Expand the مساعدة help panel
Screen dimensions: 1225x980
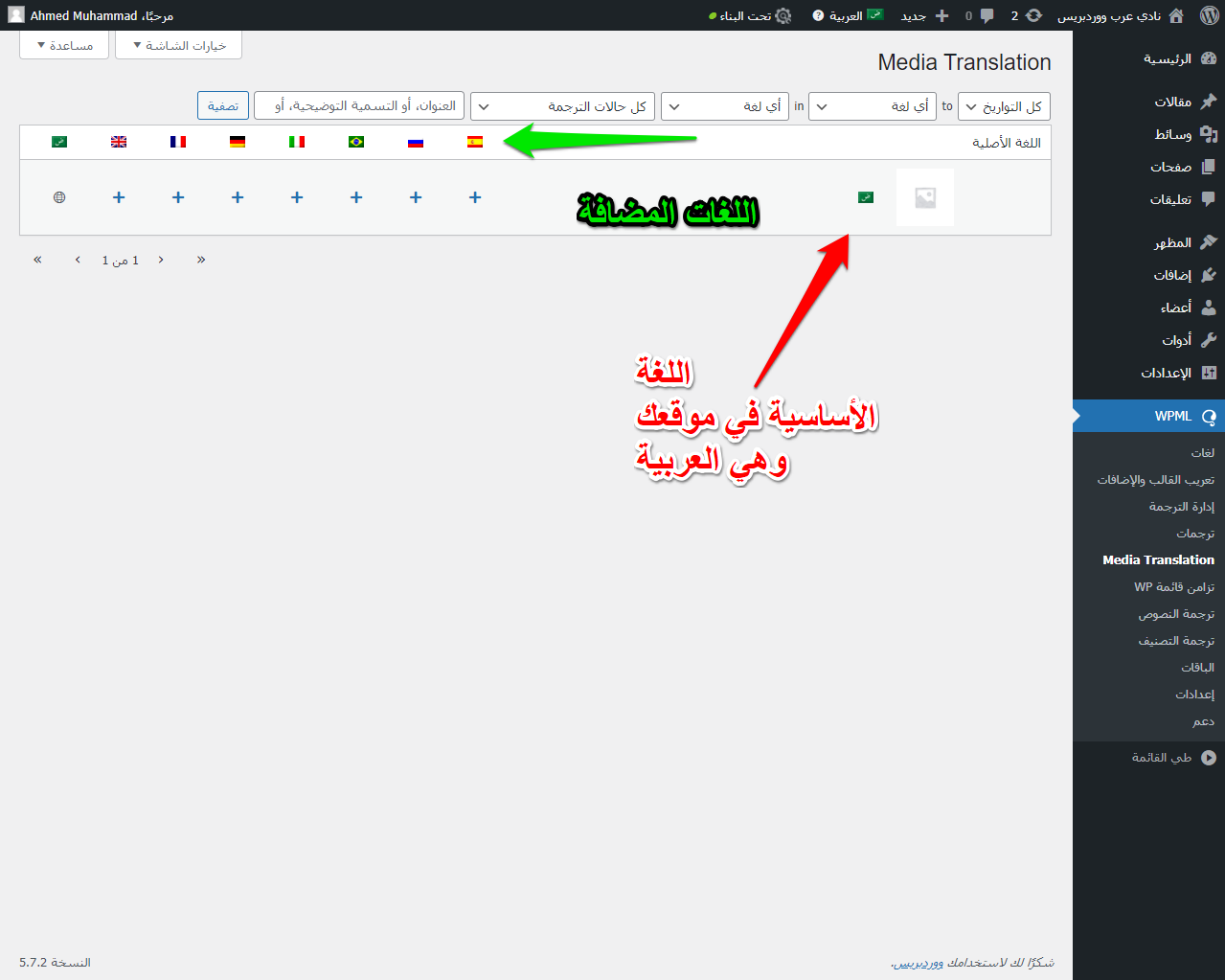point(64,45)
